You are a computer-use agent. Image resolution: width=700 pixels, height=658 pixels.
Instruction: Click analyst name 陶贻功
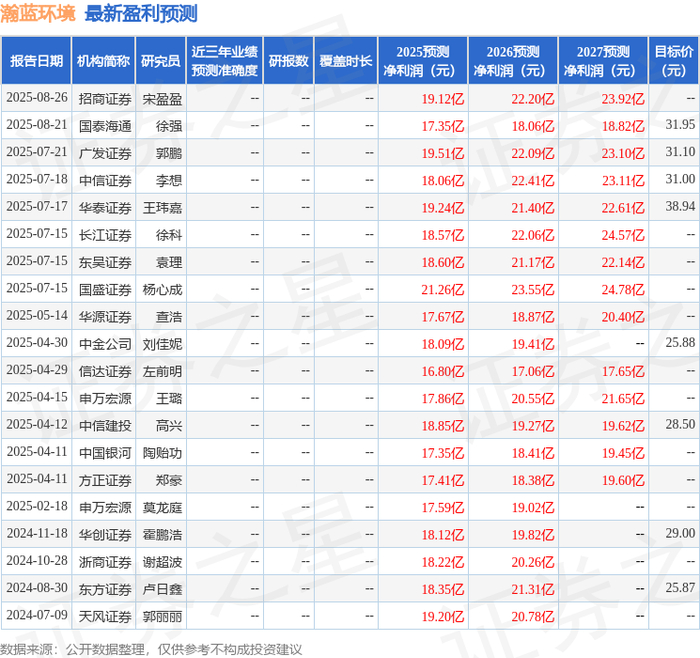[x=162, y=453]
